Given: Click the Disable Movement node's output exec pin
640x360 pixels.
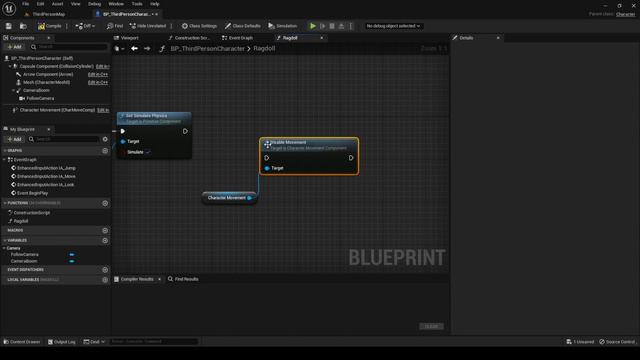Looking at the screenshot, I should (351, 158).
